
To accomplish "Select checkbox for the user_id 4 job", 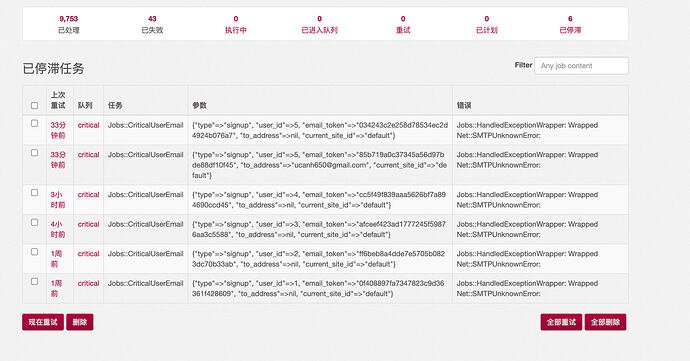I will point(34,193).
